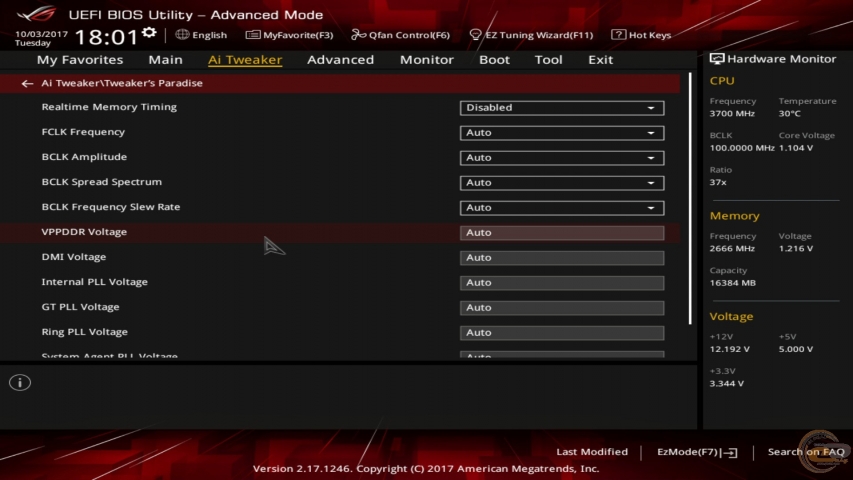Open FCLK Frequency dropdown
This screenshot has height=480, width=853.
pos(561,133)
